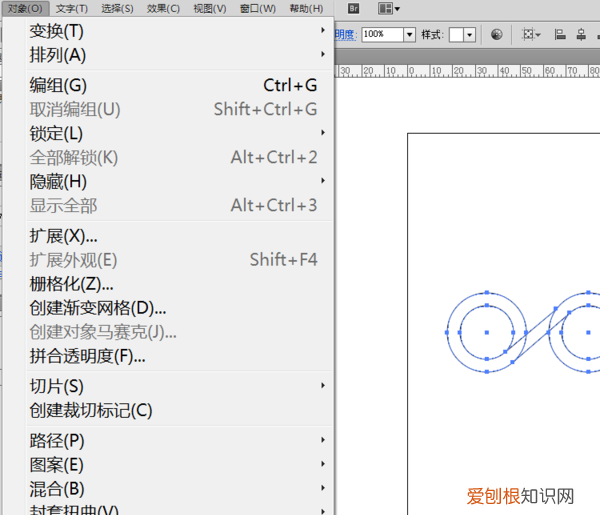
Task: Open the 效果(C) menu in menu bar
Action: click(x=163, y=9)
